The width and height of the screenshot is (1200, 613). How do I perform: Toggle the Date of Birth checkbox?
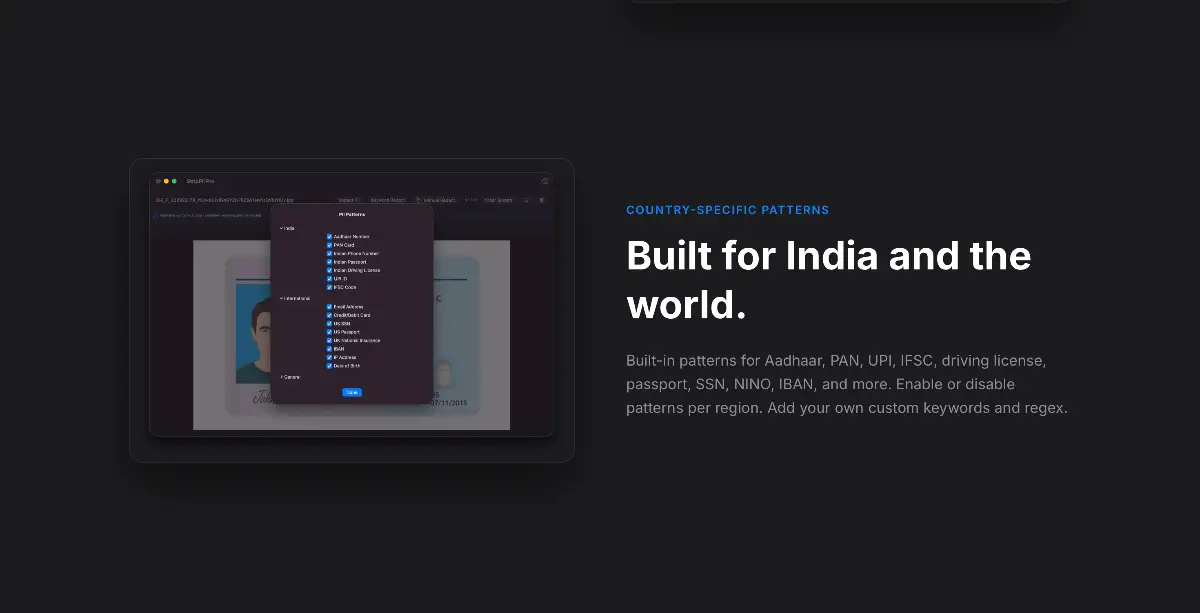(x=329, y=366)
